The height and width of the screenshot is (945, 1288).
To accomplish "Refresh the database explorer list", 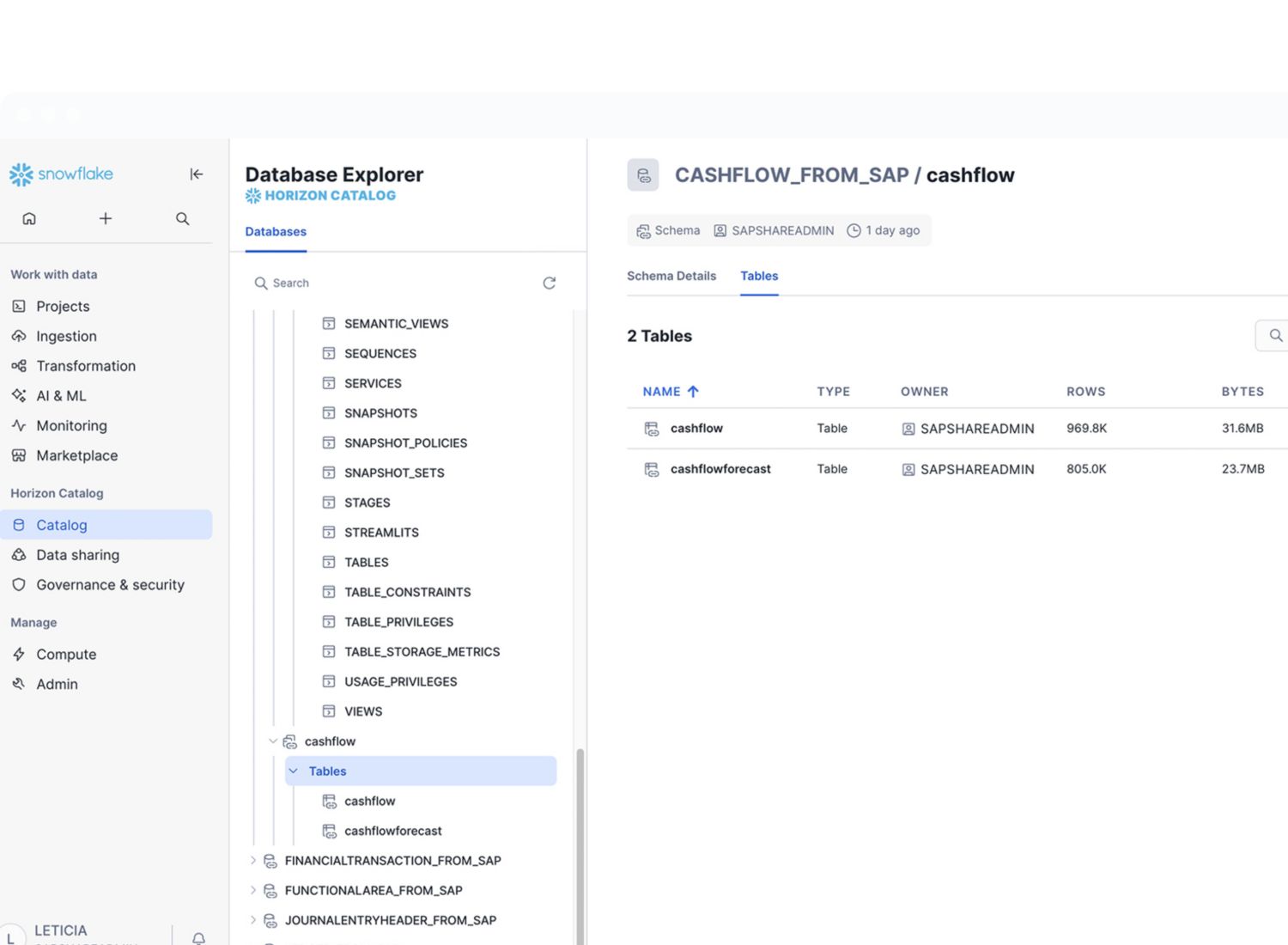I will (549, 283).
